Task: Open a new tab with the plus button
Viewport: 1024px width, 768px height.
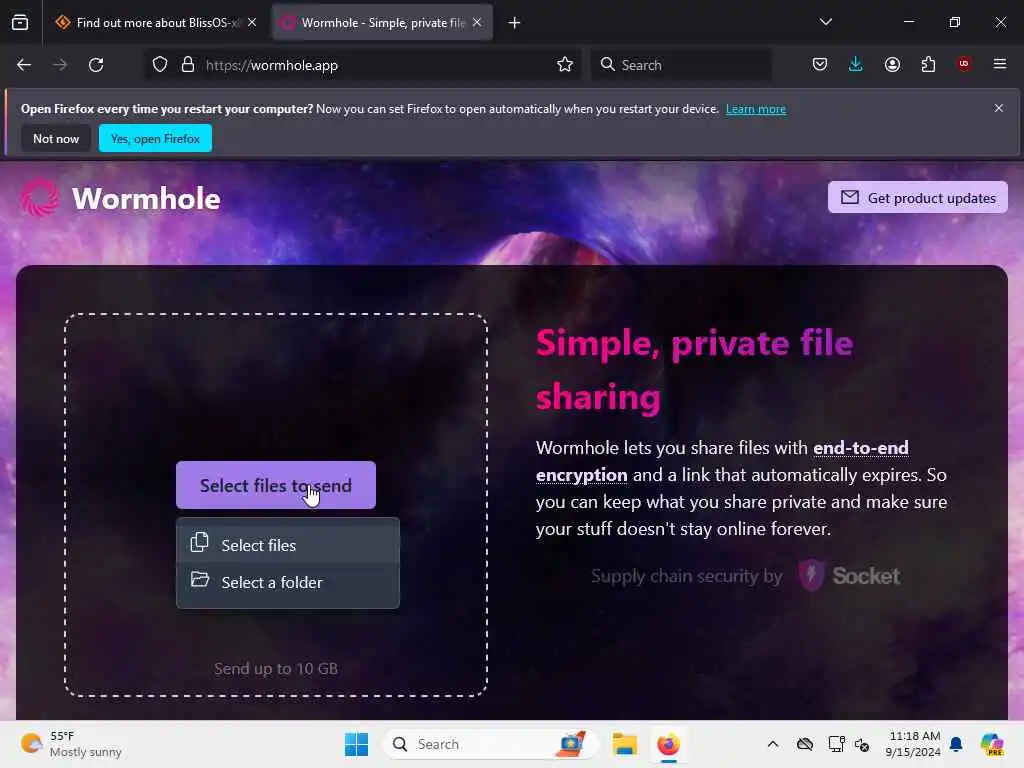Action: click(515, 23)
